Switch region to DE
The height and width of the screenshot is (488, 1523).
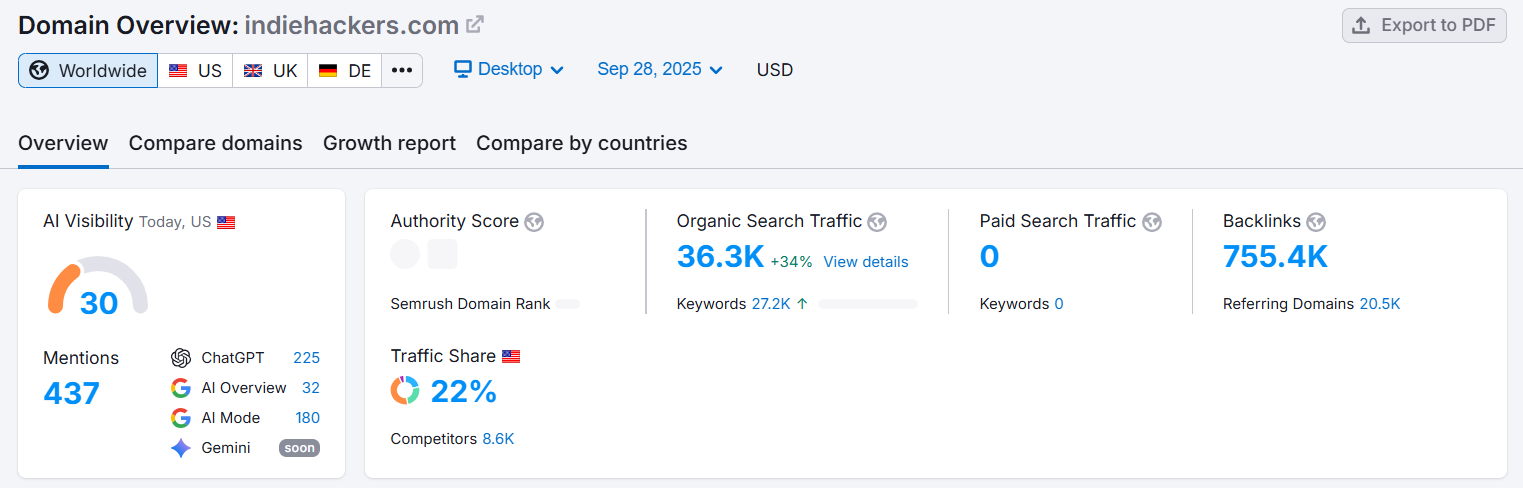tap(345, 71)
